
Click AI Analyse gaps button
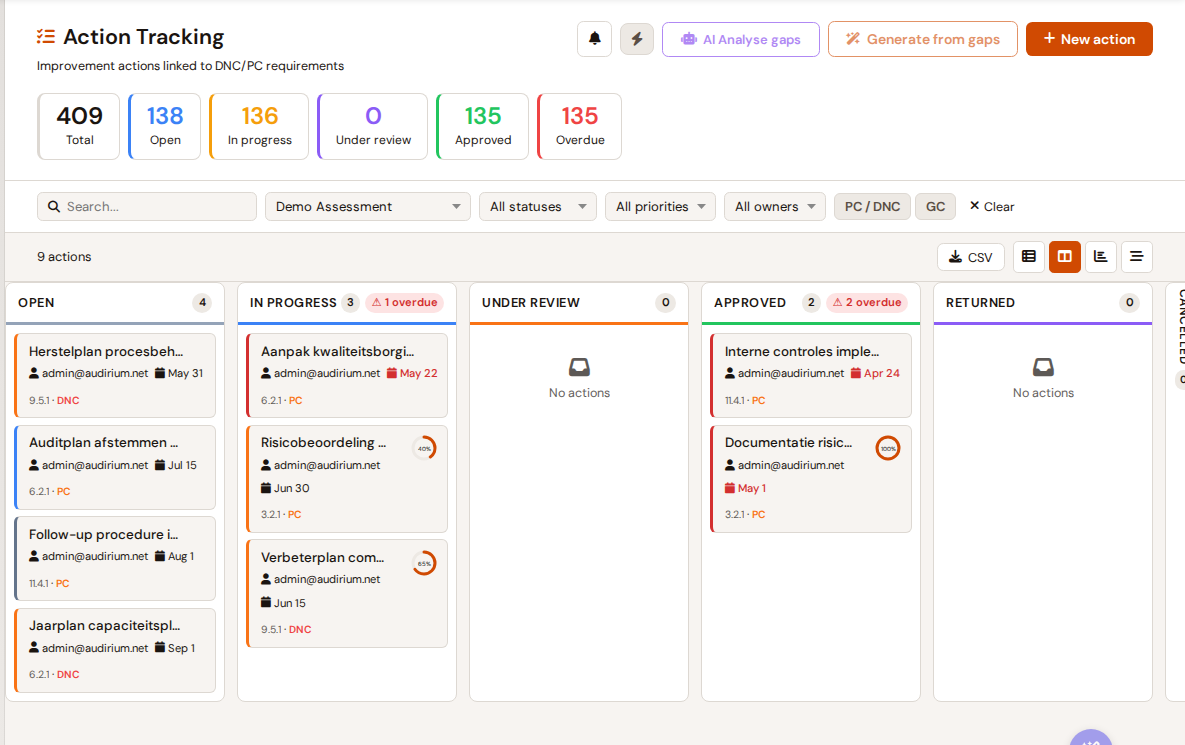tap(741, 39)
